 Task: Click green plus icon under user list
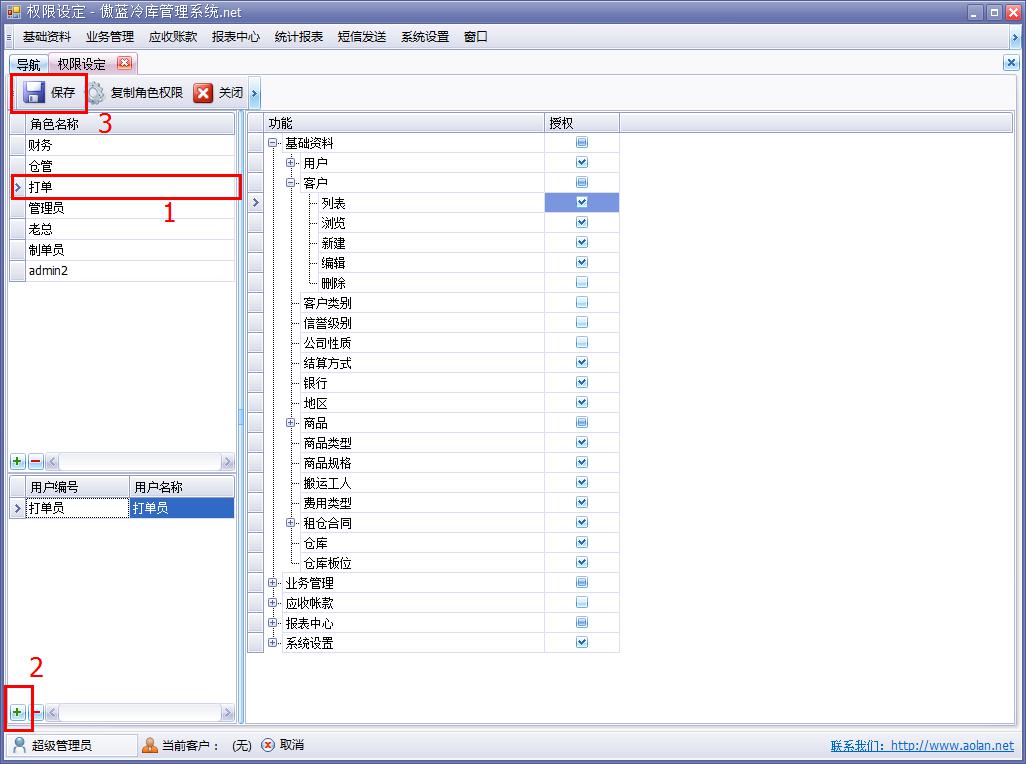pyautogui.click(x=18, y=712)
